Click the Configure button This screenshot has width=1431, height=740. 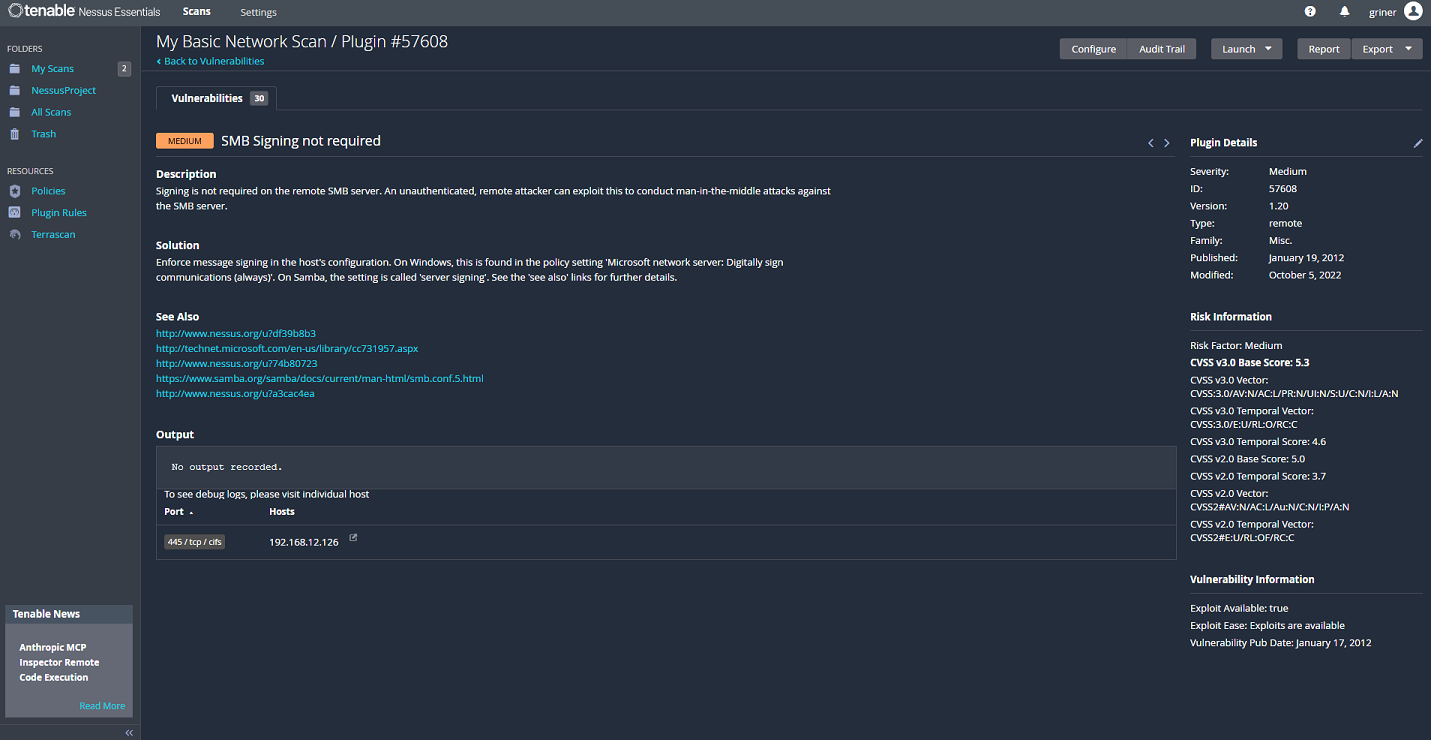[1093, 49]
